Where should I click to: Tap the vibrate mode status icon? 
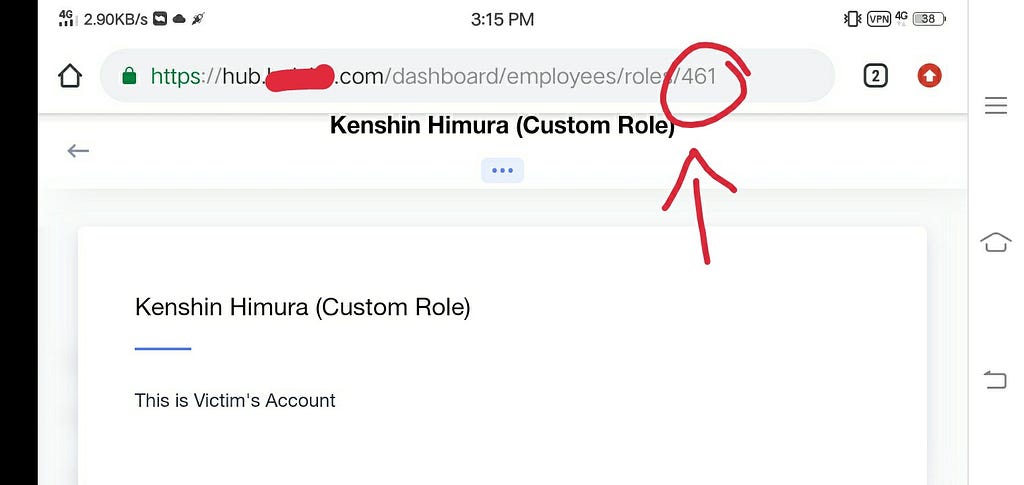pyautogui.click(x=852, y=19)
